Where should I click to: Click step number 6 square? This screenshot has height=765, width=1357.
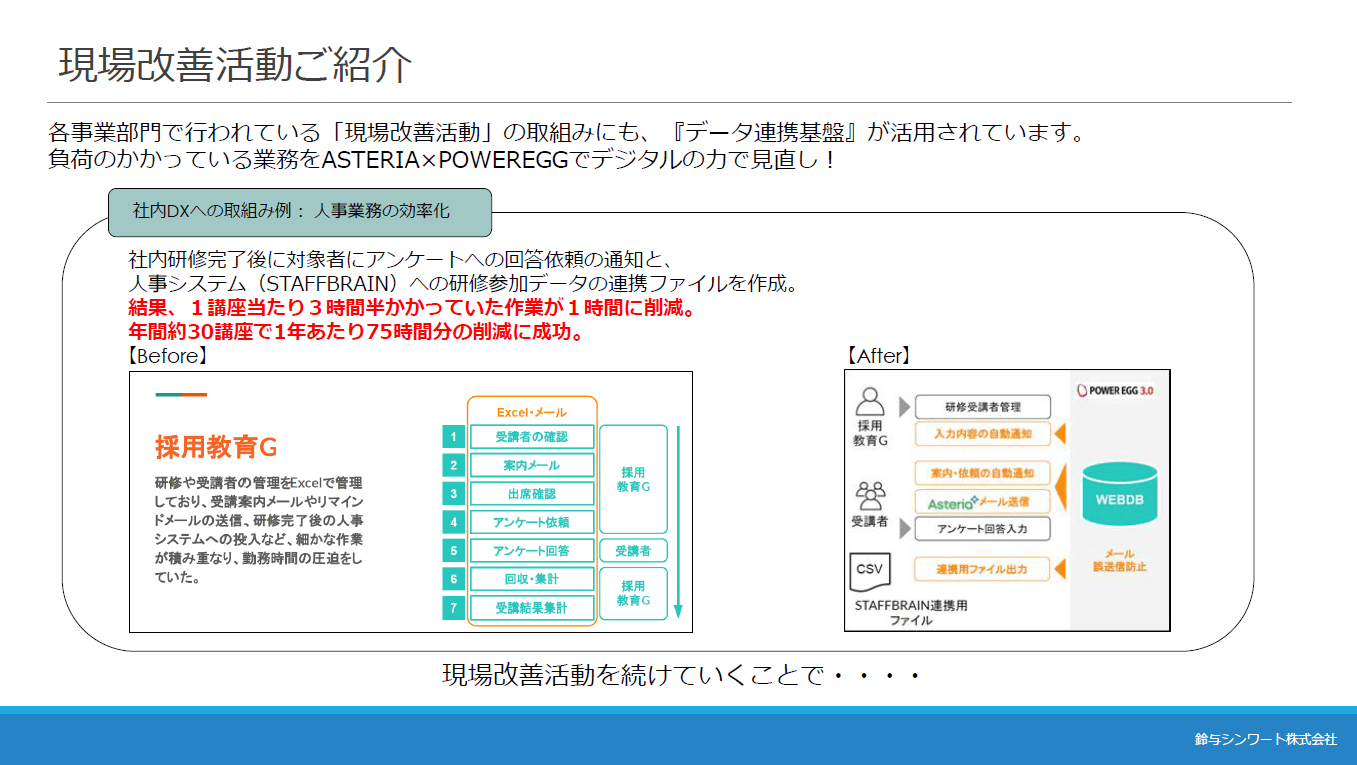click(x=454, y=579)
